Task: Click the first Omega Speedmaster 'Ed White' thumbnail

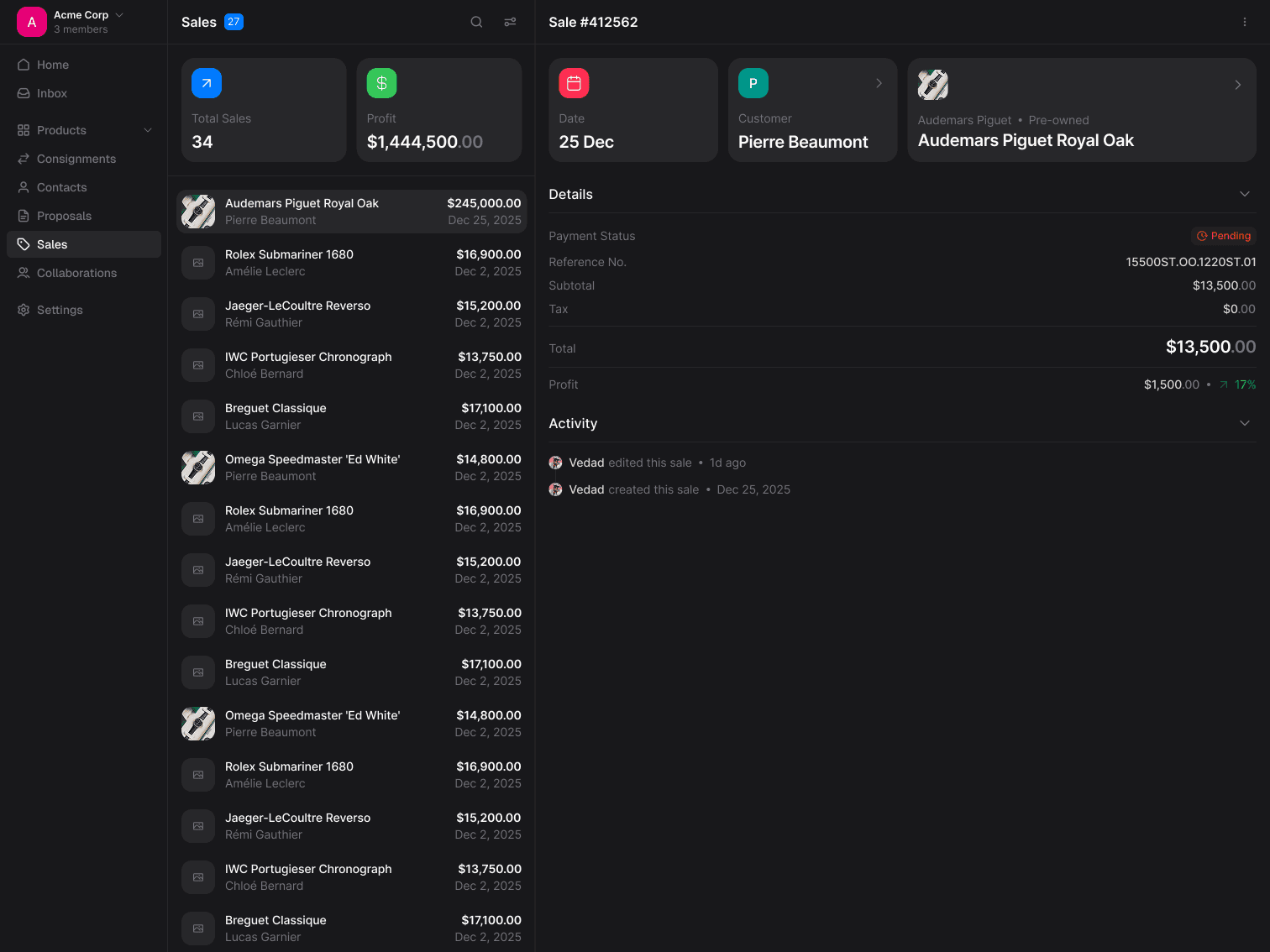Action: (x=198, y=468)
